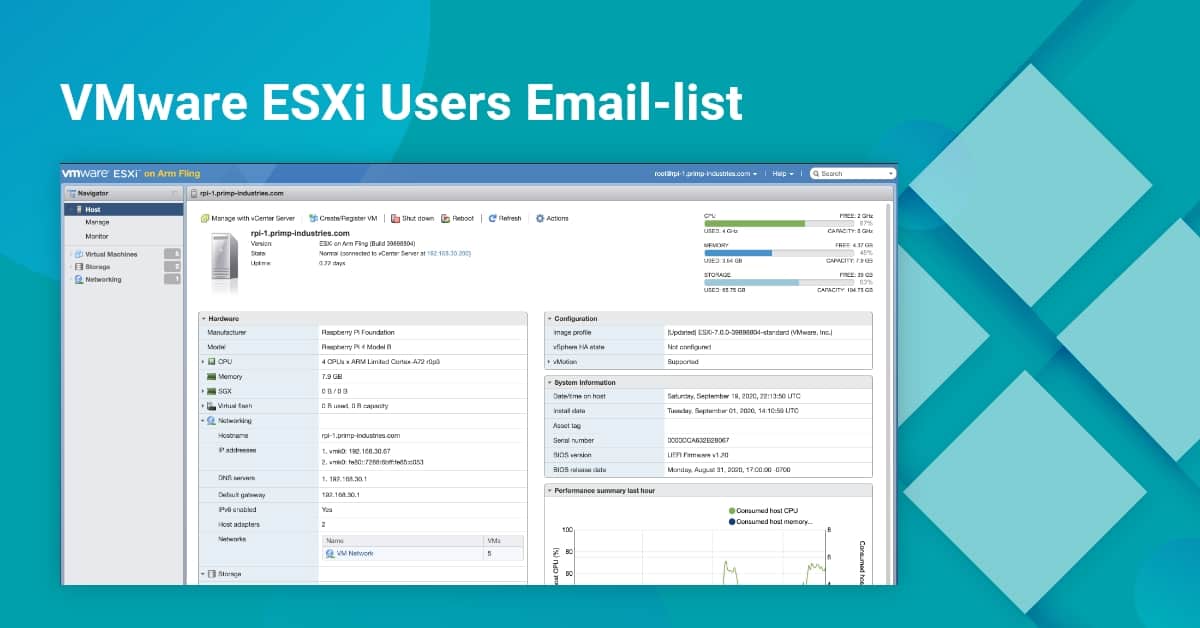Open the vCenter Server IP address link

(x=449, y=253)
